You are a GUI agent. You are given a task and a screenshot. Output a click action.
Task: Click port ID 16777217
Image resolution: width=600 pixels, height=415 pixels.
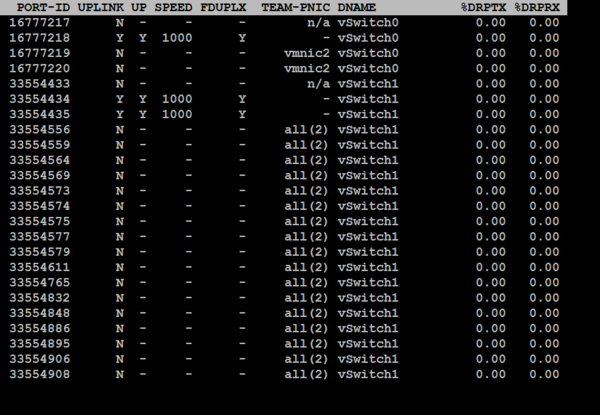click(40, 22)
